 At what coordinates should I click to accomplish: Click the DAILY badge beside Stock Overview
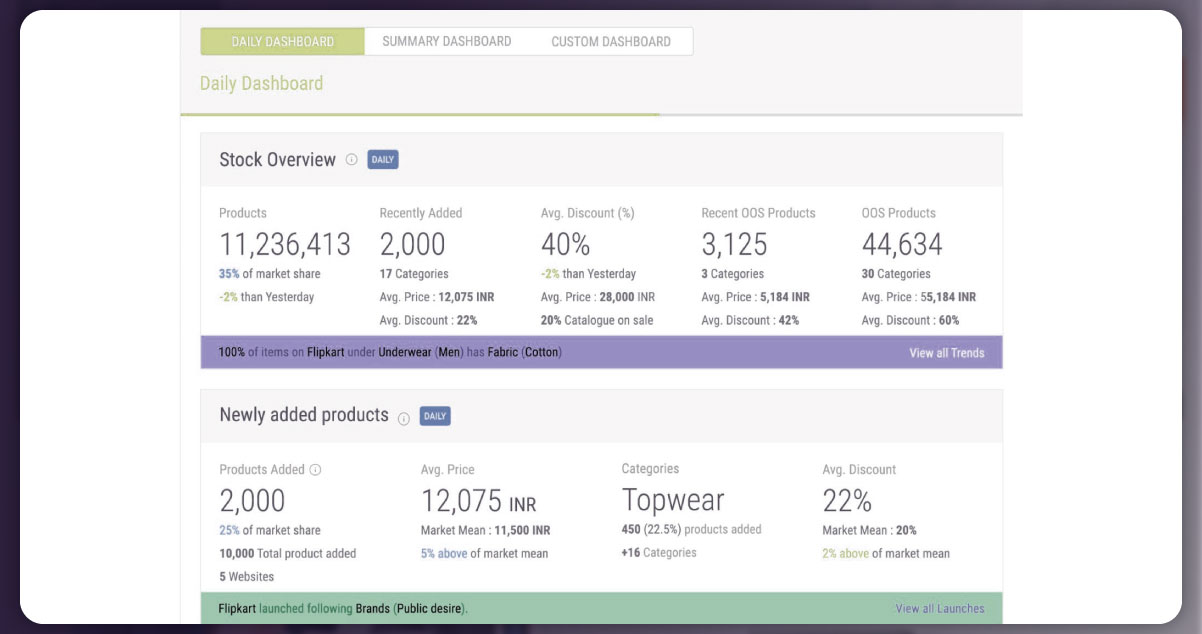point(383,160)
